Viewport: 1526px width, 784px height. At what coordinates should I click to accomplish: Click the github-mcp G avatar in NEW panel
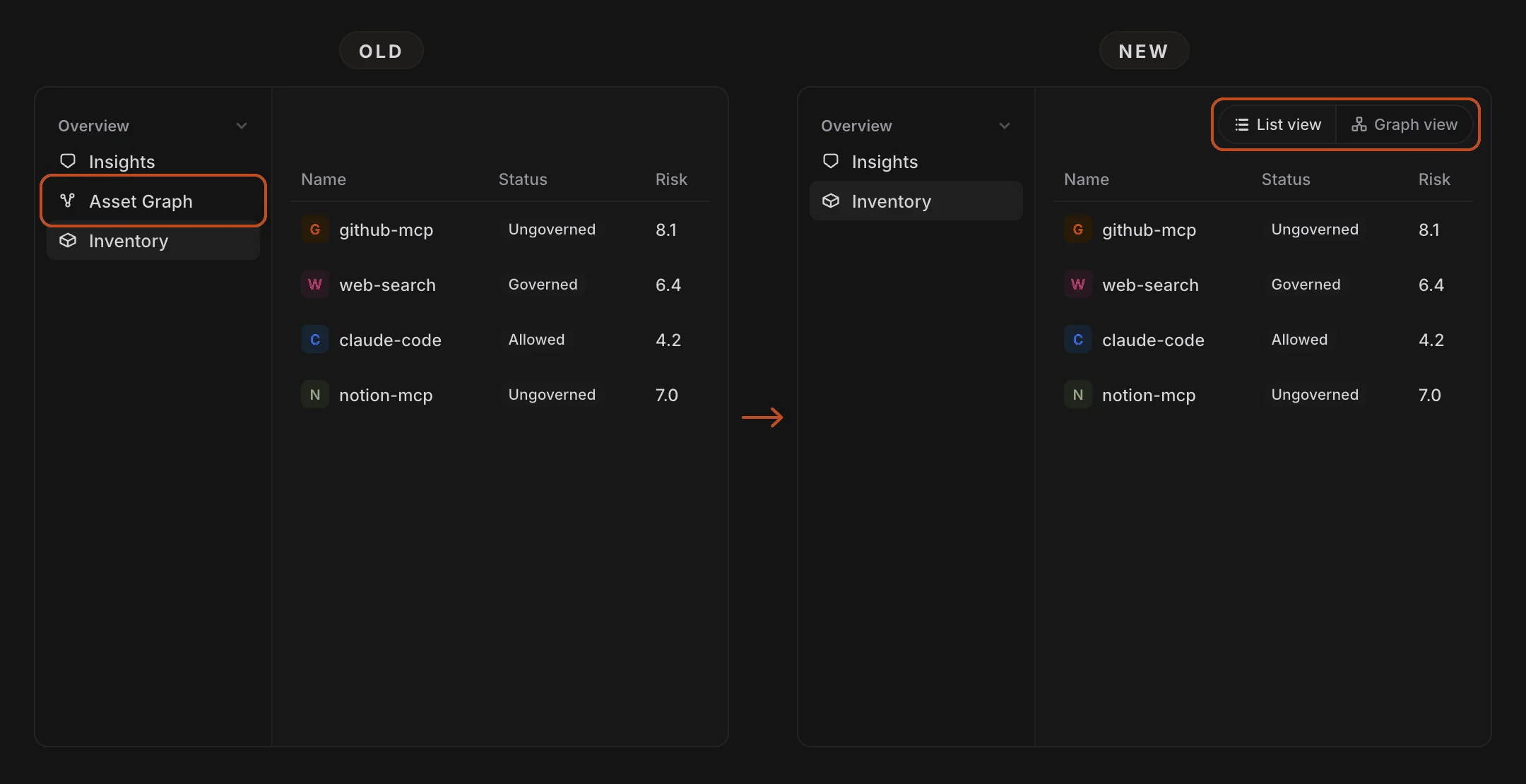click(x=1078, y=230)
